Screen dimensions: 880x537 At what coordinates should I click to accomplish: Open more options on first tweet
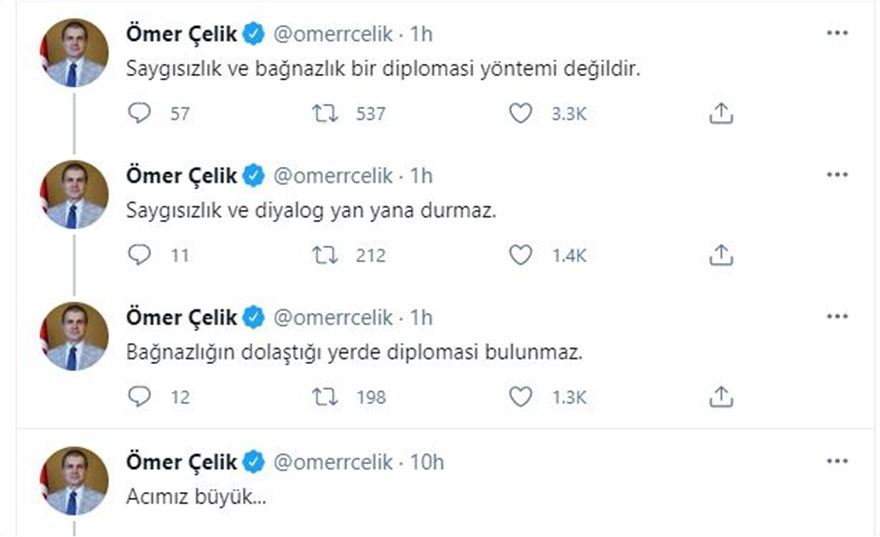837,33
